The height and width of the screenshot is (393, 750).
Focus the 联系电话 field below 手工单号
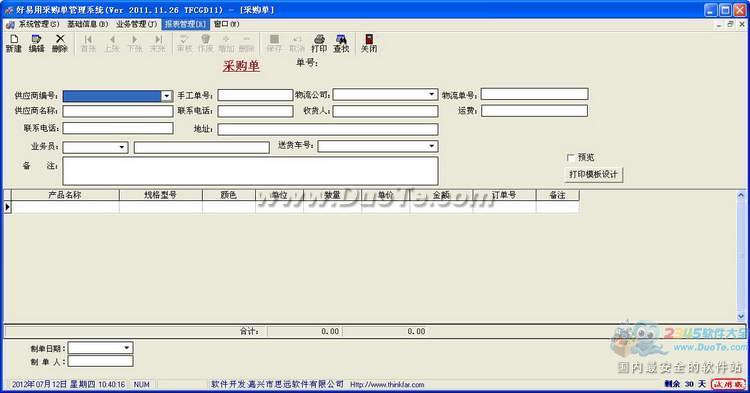click(255, 111)
